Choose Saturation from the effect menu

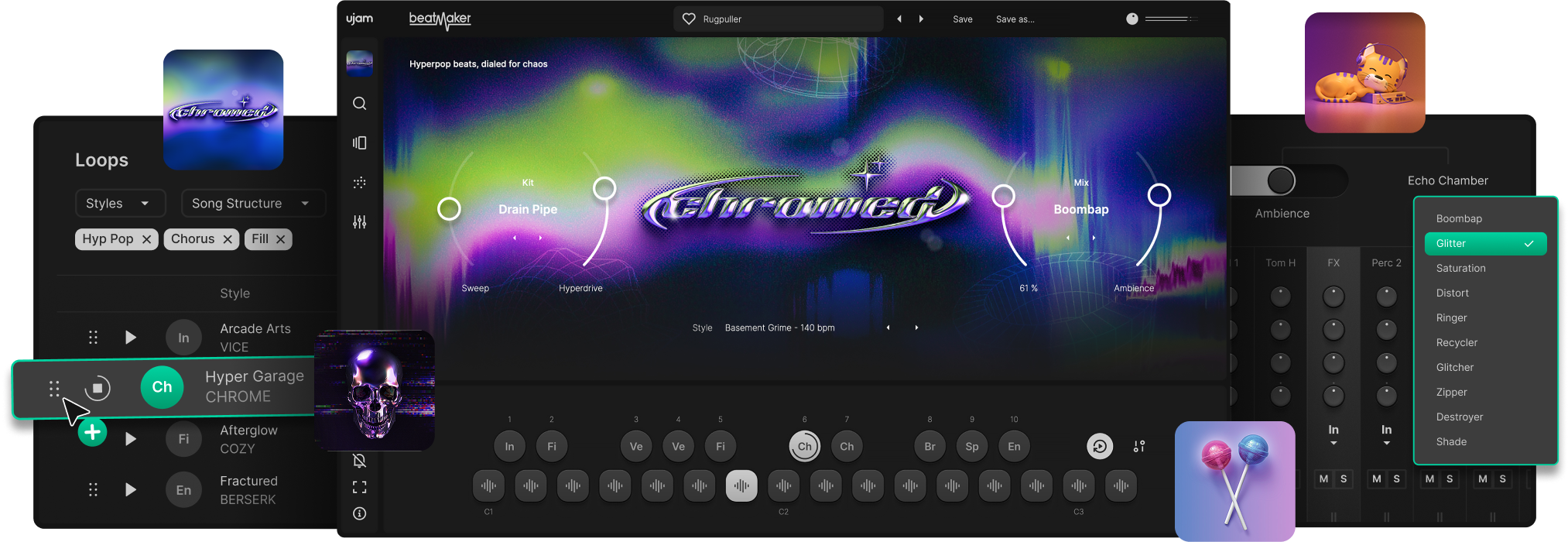[1486, 268]
